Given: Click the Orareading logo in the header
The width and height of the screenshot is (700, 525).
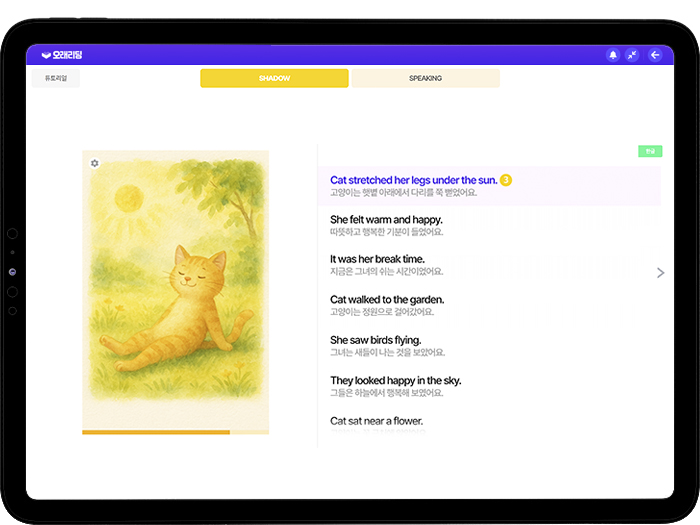Looking at the screenshot, I should [60, 55].
